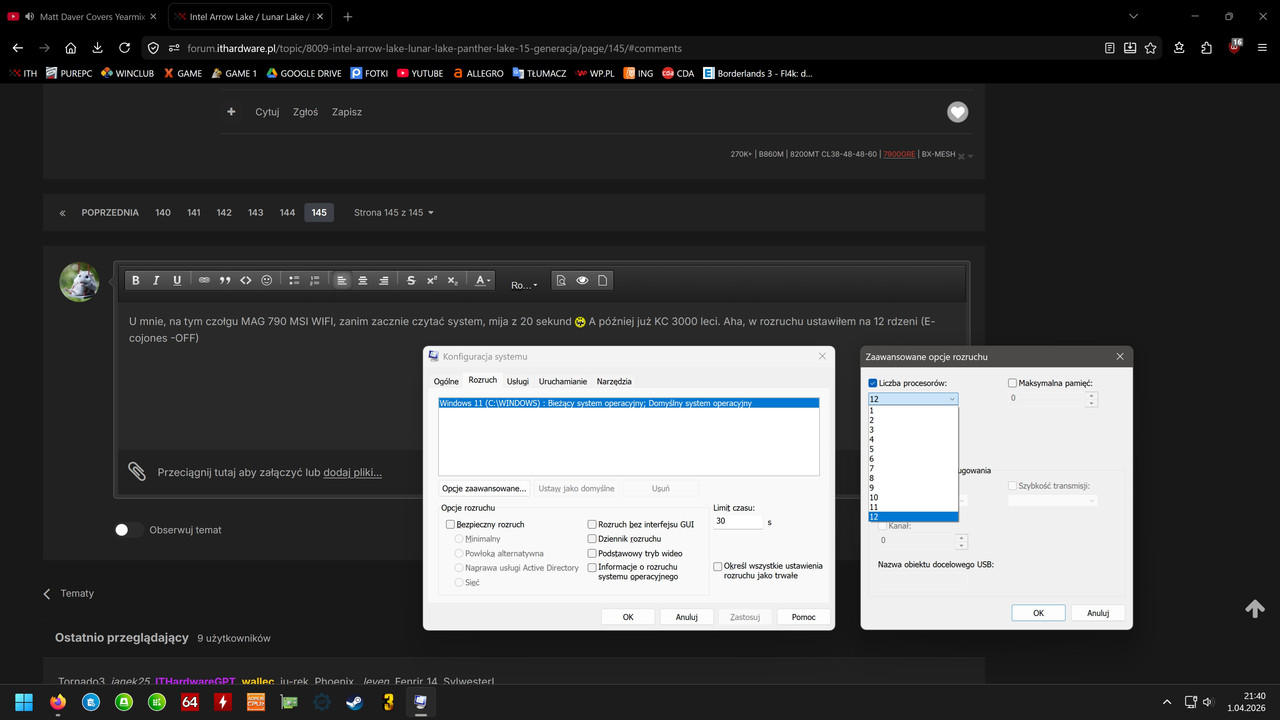The height and width of the screenshot is (720, 1280).
Task: Show hidden system tray icons
Action: 1167,702
